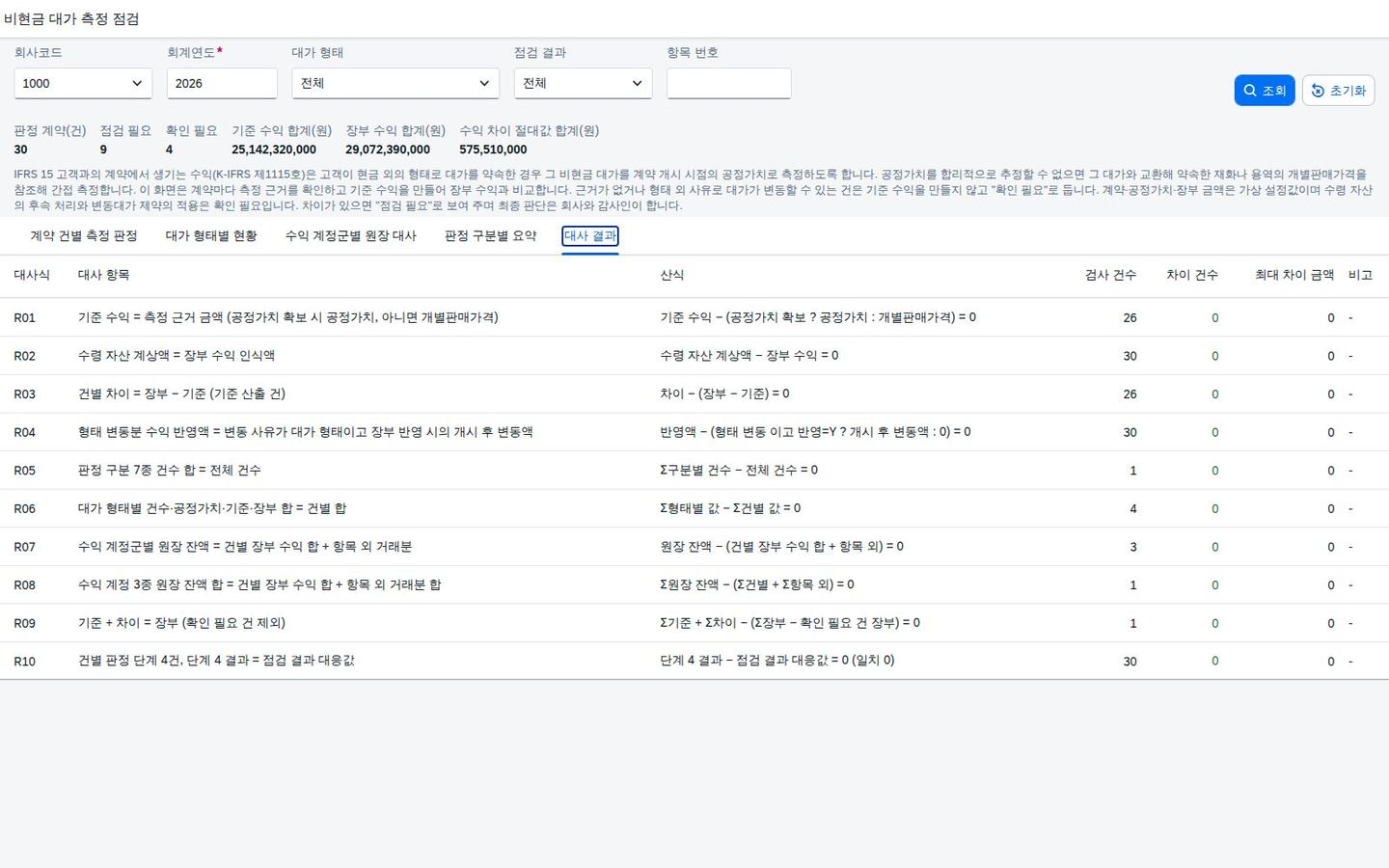Select row R01 in the 대사 table
Image resolution: width=1389 pixels, height=868 pixels.
coord(694,317)
